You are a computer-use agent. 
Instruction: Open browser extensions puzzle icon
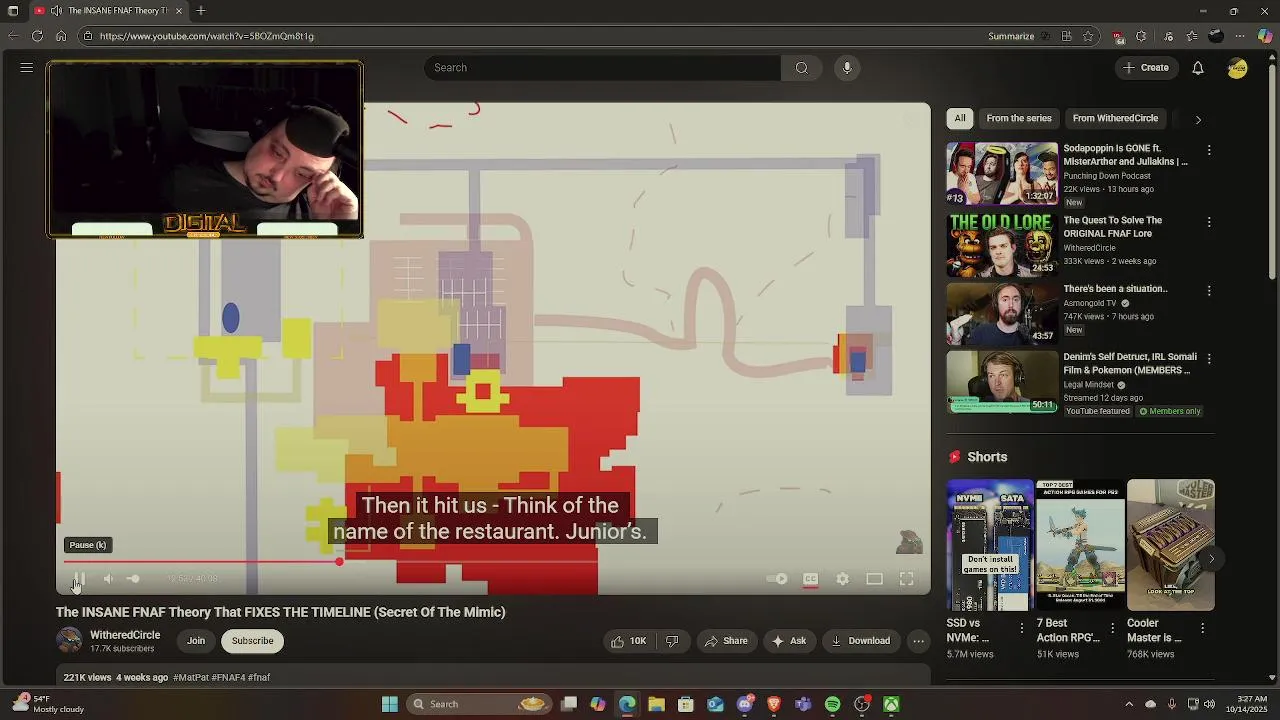click(1141, 36)
